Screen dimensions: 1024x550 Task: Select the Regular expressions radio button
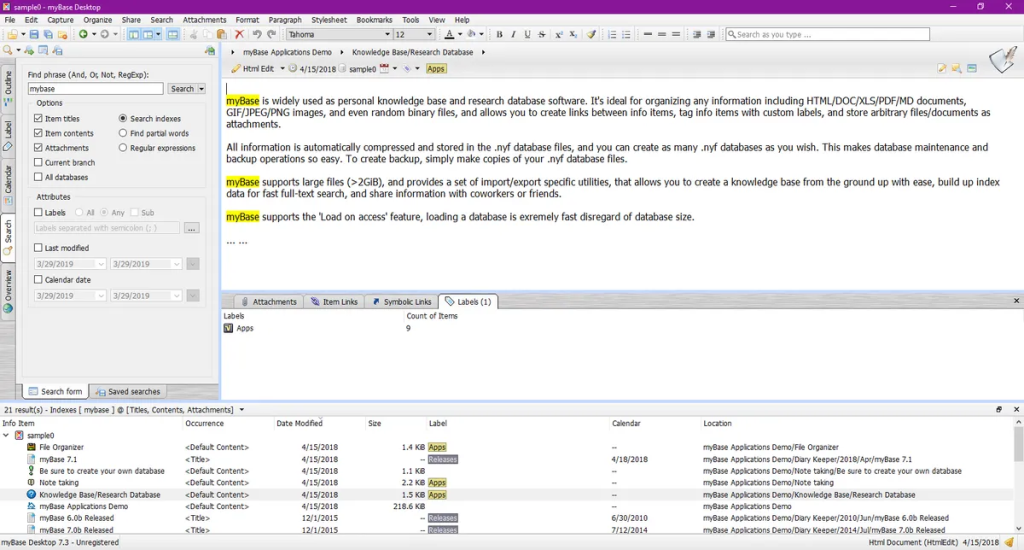[x=123, y=148]
